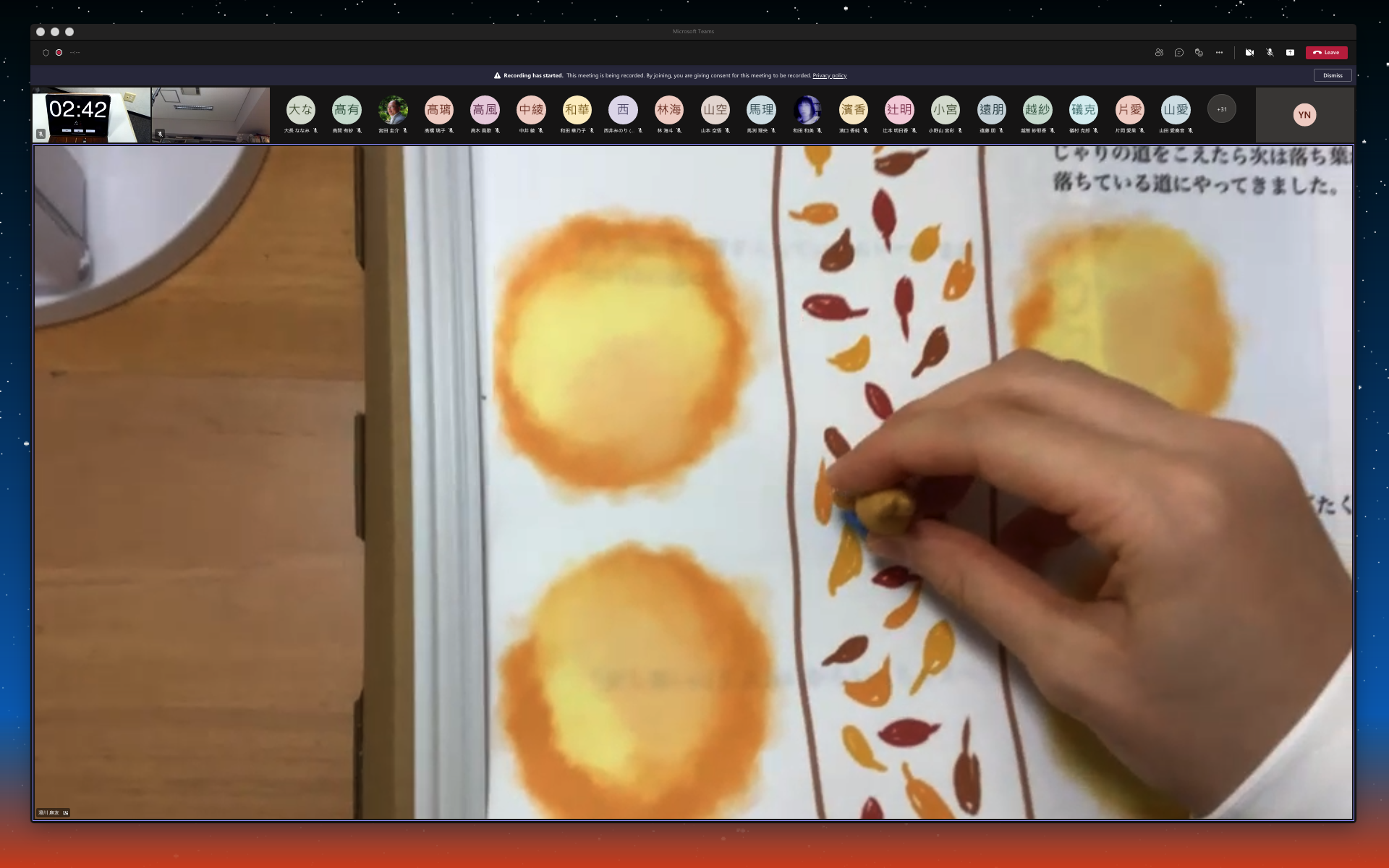The height and width of the screenshot is (868, 1389).
Task: Click the shield security icon
Action: pos(46,53)
